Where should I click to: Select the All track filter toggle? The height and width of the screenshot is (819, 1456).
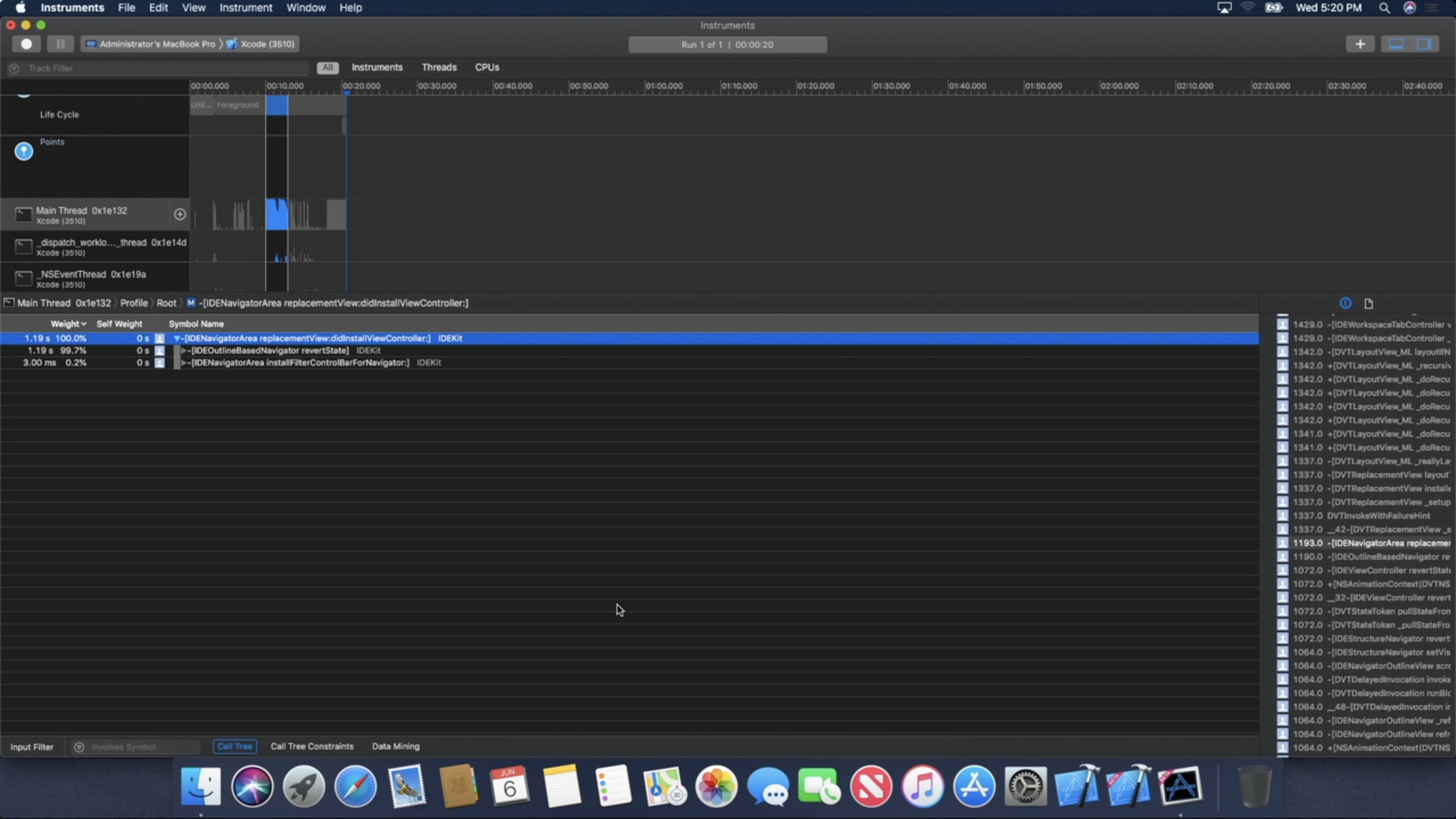328,68
